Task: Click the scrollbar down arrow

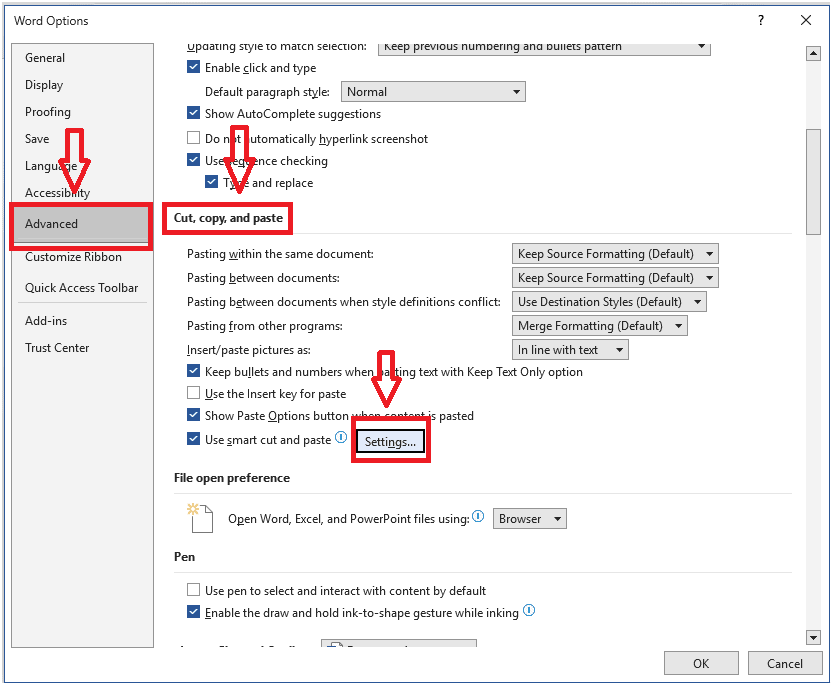Action: 813,637
